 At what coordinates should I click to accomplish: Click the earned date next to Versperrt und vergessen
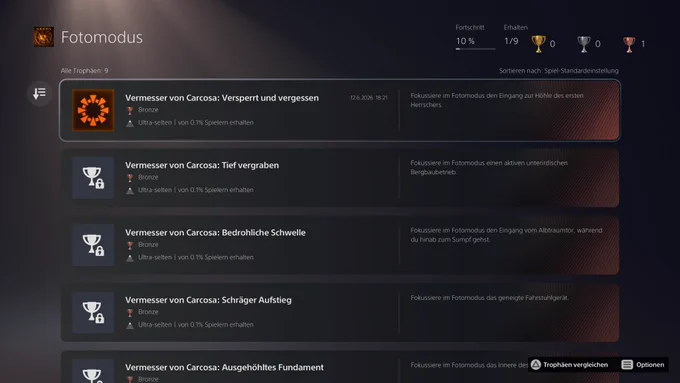pos(369,98)
